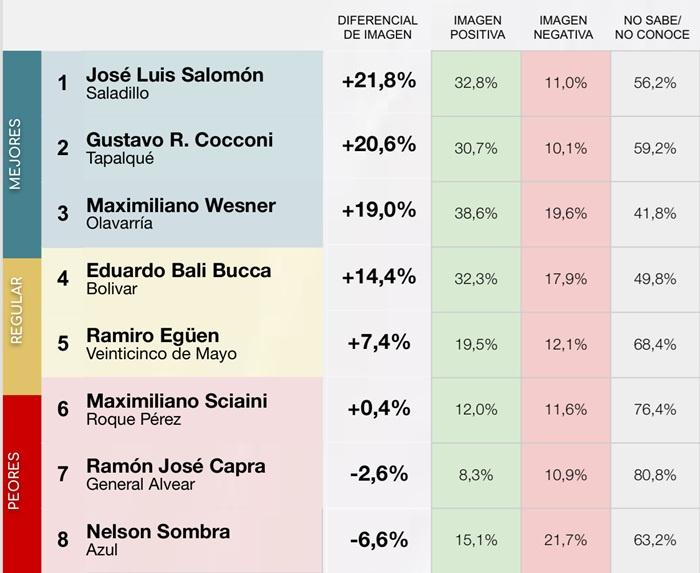
Task: Select Maximiliano Wesner from the ranking
Action: click(181, 205)
